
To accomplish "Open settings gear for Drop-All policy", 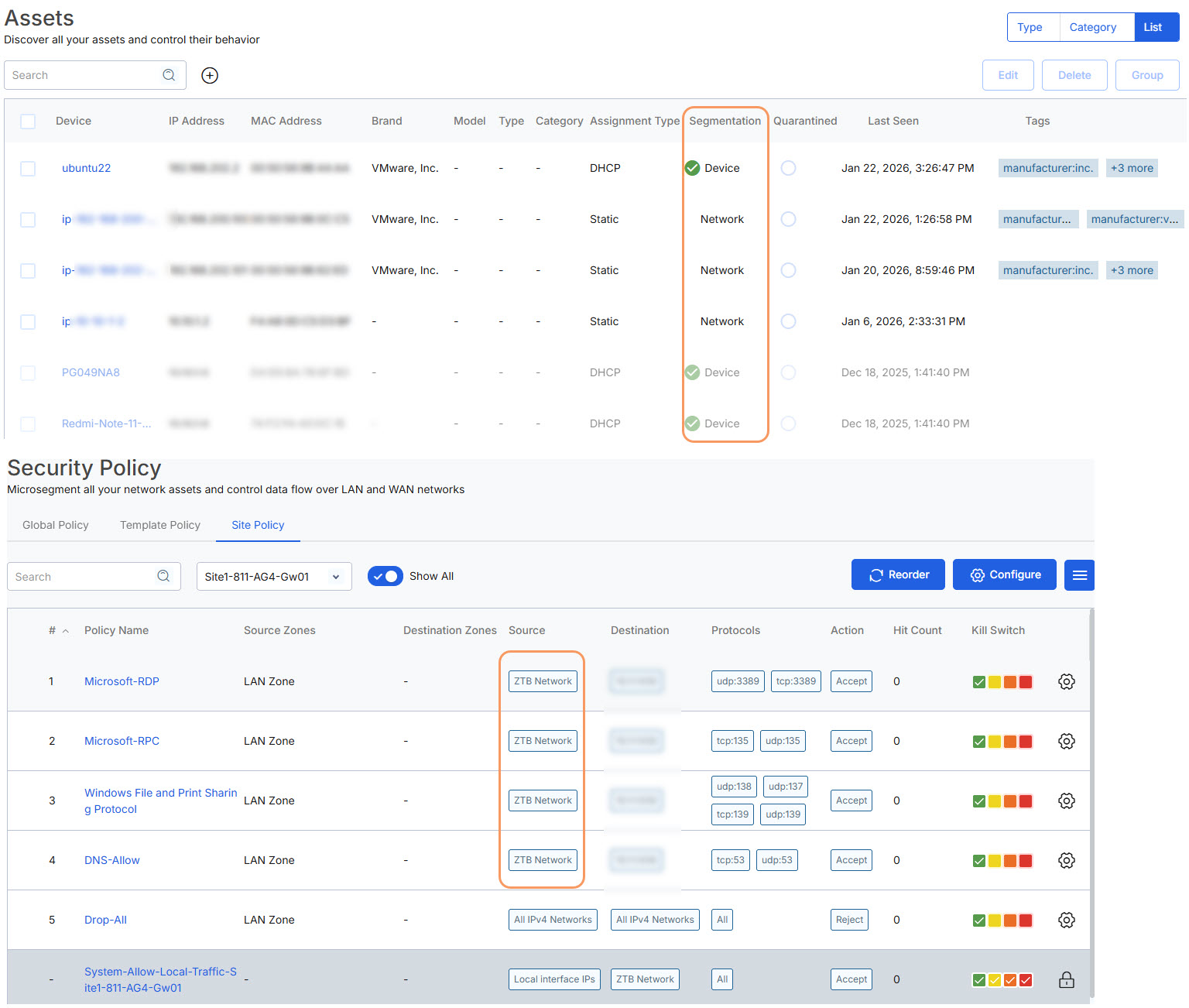I will coord(1067,920).
